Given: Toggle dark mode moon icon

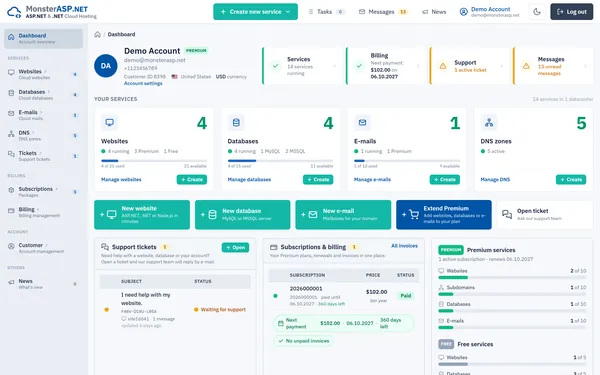Looking at the screenshot, I should (x=537, y=12).
